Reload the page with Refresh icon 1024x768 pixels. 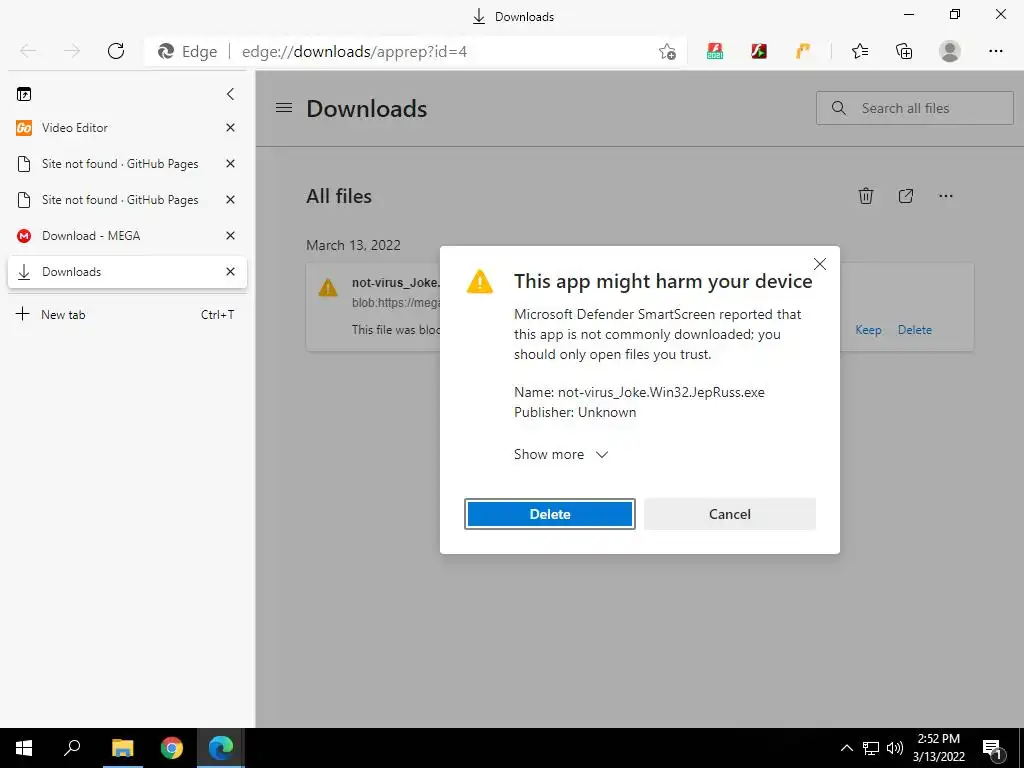point(116,51)
